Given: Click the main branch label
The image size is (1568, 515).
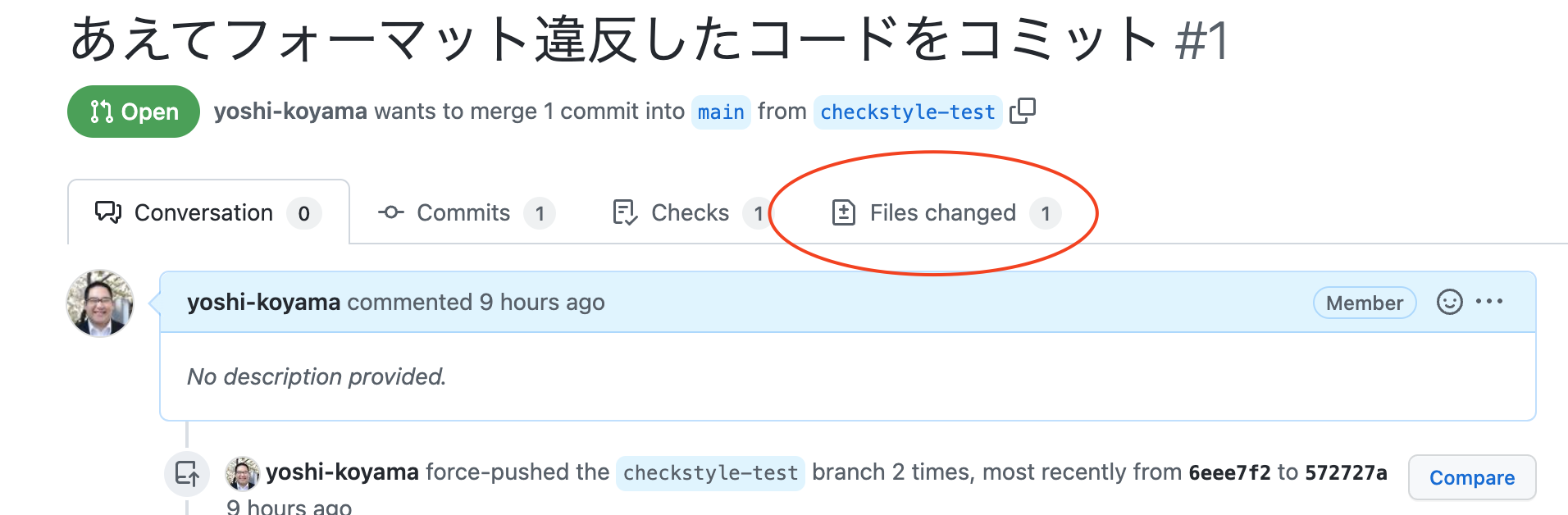Looking at the screenshot, I should point(721,112).
